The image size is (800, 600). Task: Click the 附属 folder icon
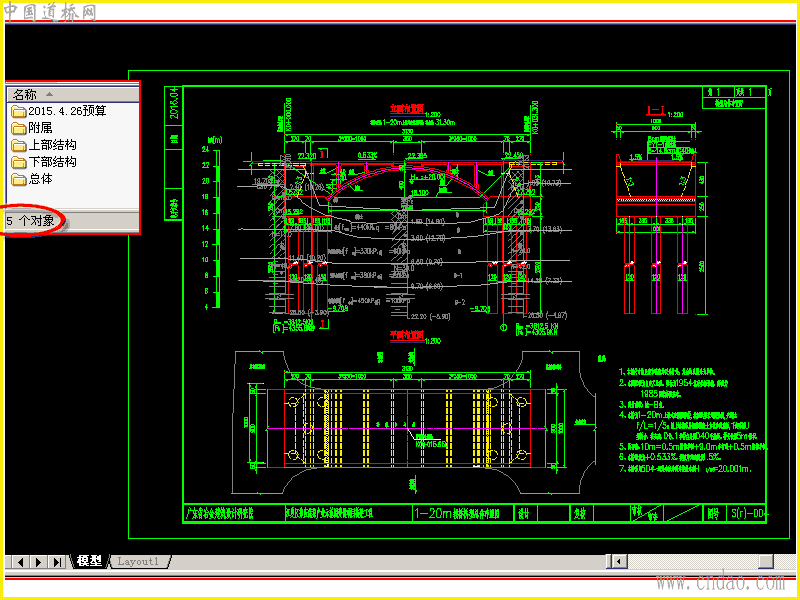(19, 128)
